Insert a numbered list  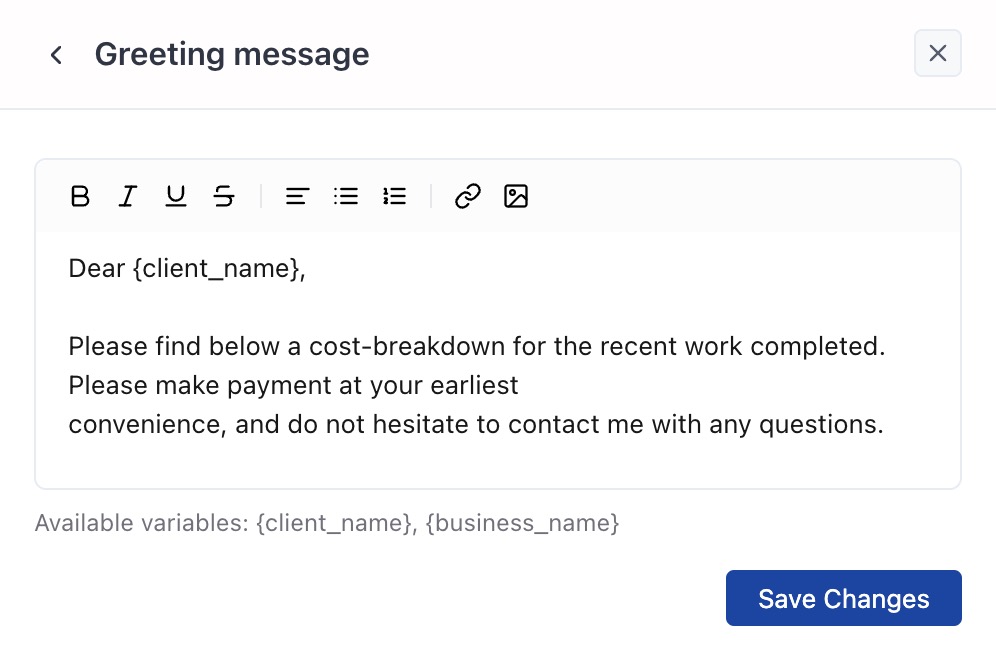(x=394, y=196)
